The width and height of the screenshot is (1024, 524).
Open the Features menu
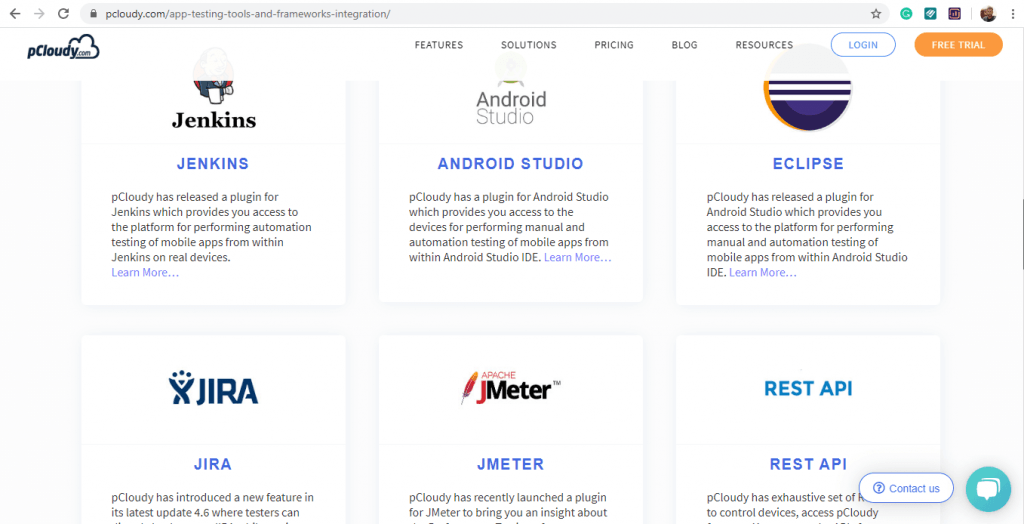point(439,45)
